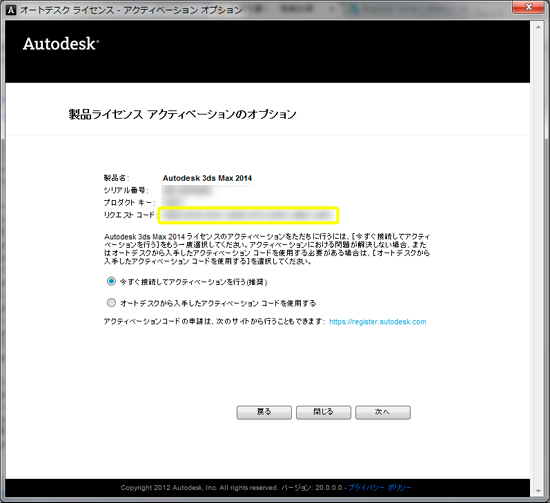Click the 製品名 label
Viewport: 550px width, 503px height.
click(116, 178)
